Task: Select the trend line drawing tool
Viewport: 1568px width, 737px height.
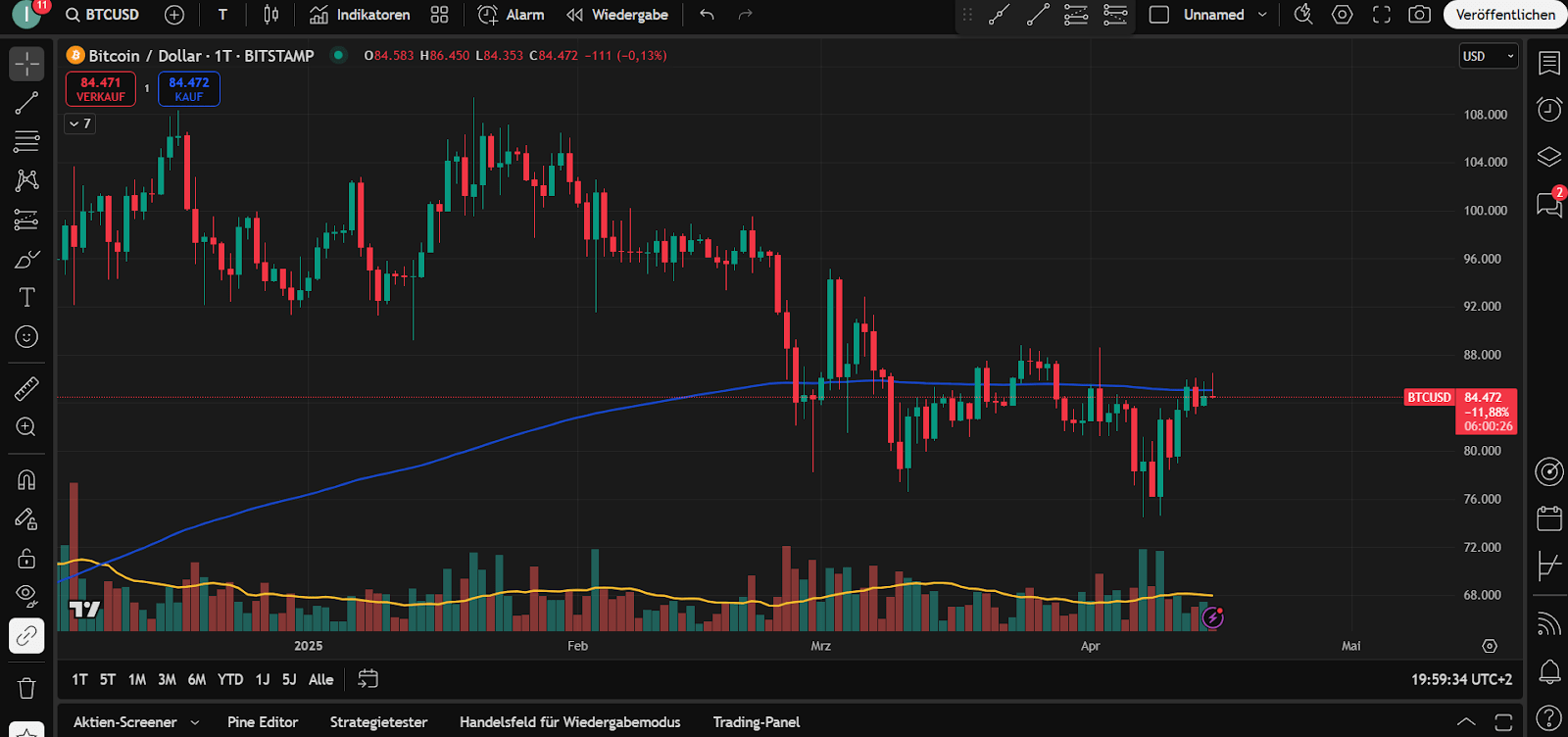Action: pos(26,103)
